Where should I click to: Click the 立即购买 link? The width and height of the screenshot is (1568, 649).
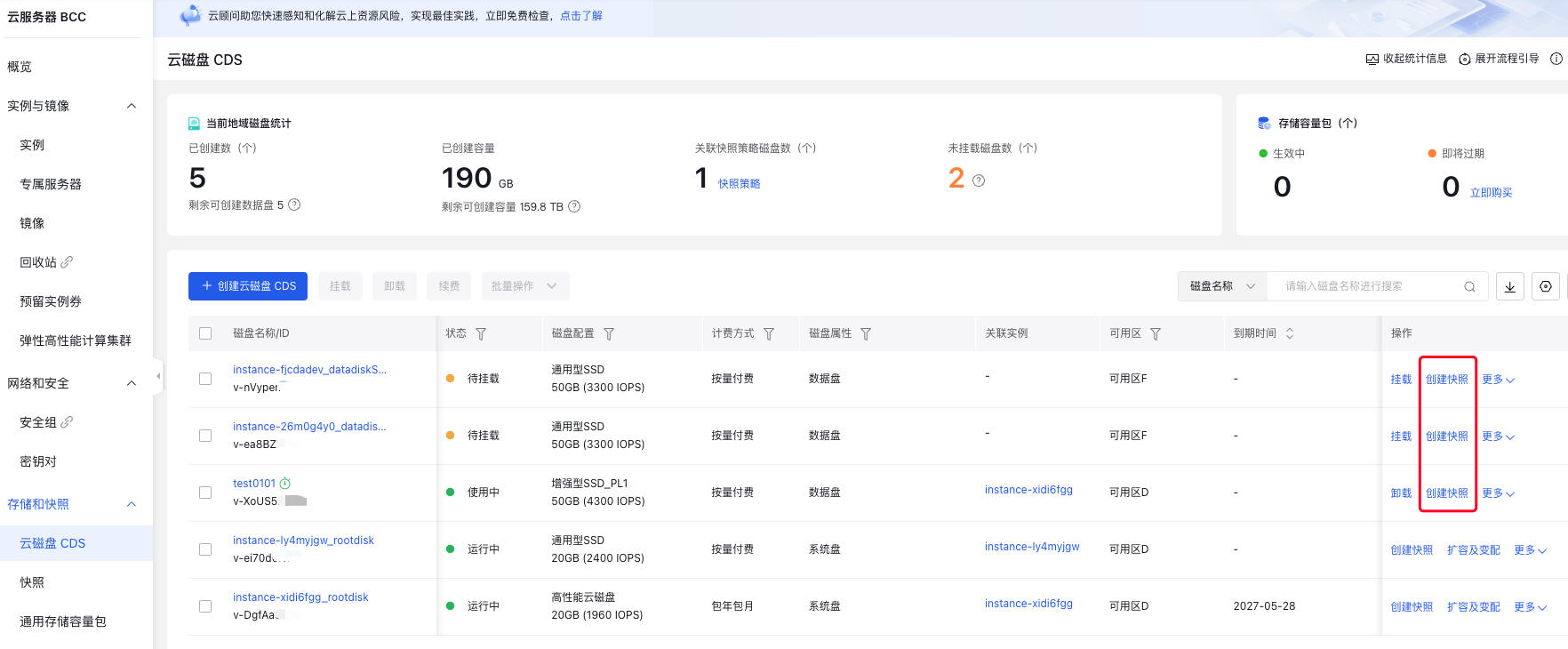point(1491,193)
